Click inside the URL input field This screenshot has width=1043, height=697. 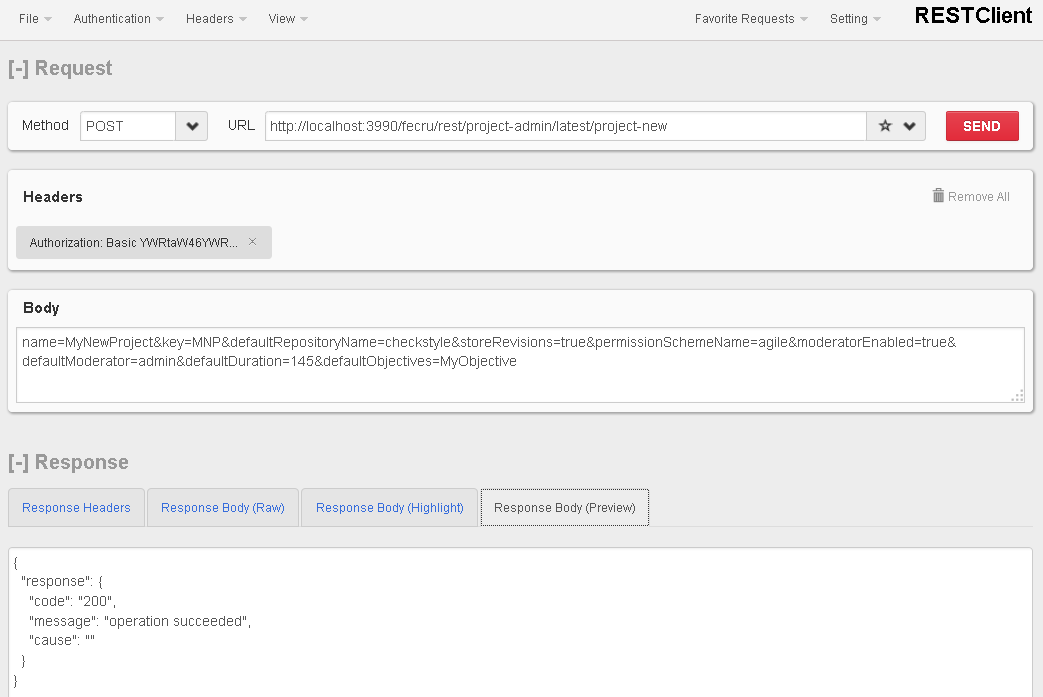[x=560, y=126]
